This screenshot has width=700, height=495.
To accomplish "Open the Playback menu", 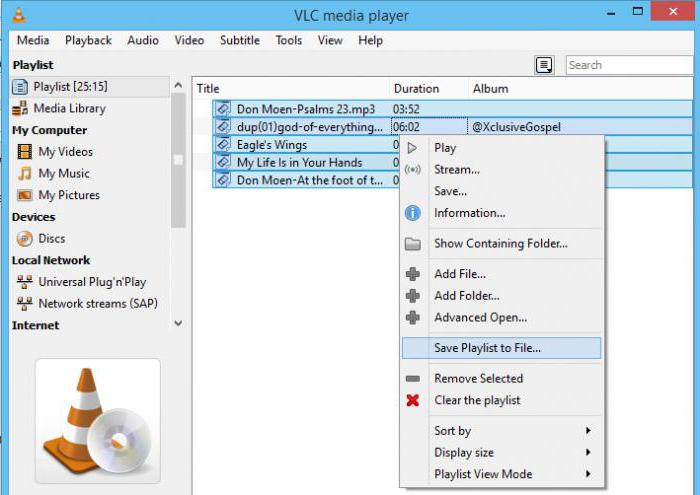I will pos(88,40).
